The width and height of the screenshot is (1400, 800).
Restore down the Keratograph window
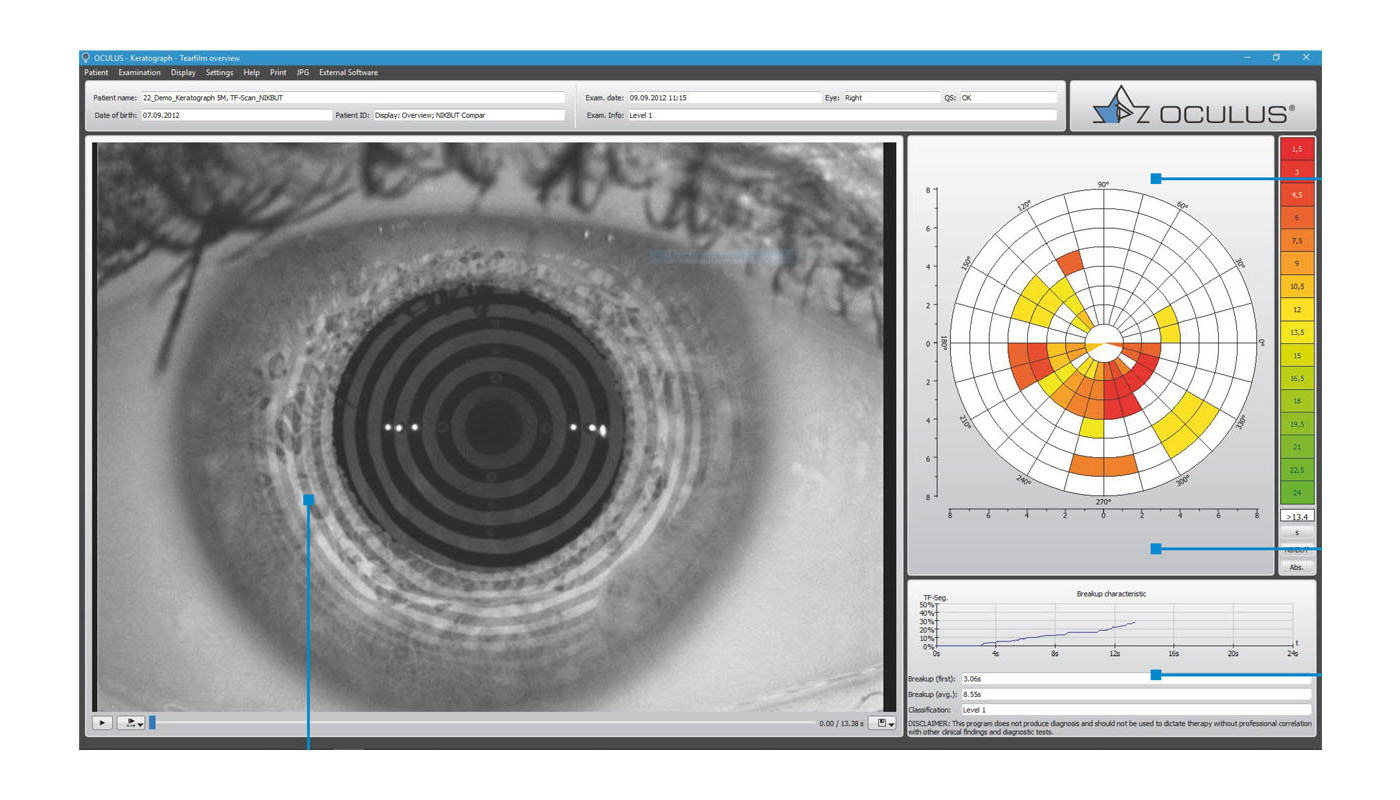tap(1276, 58)
